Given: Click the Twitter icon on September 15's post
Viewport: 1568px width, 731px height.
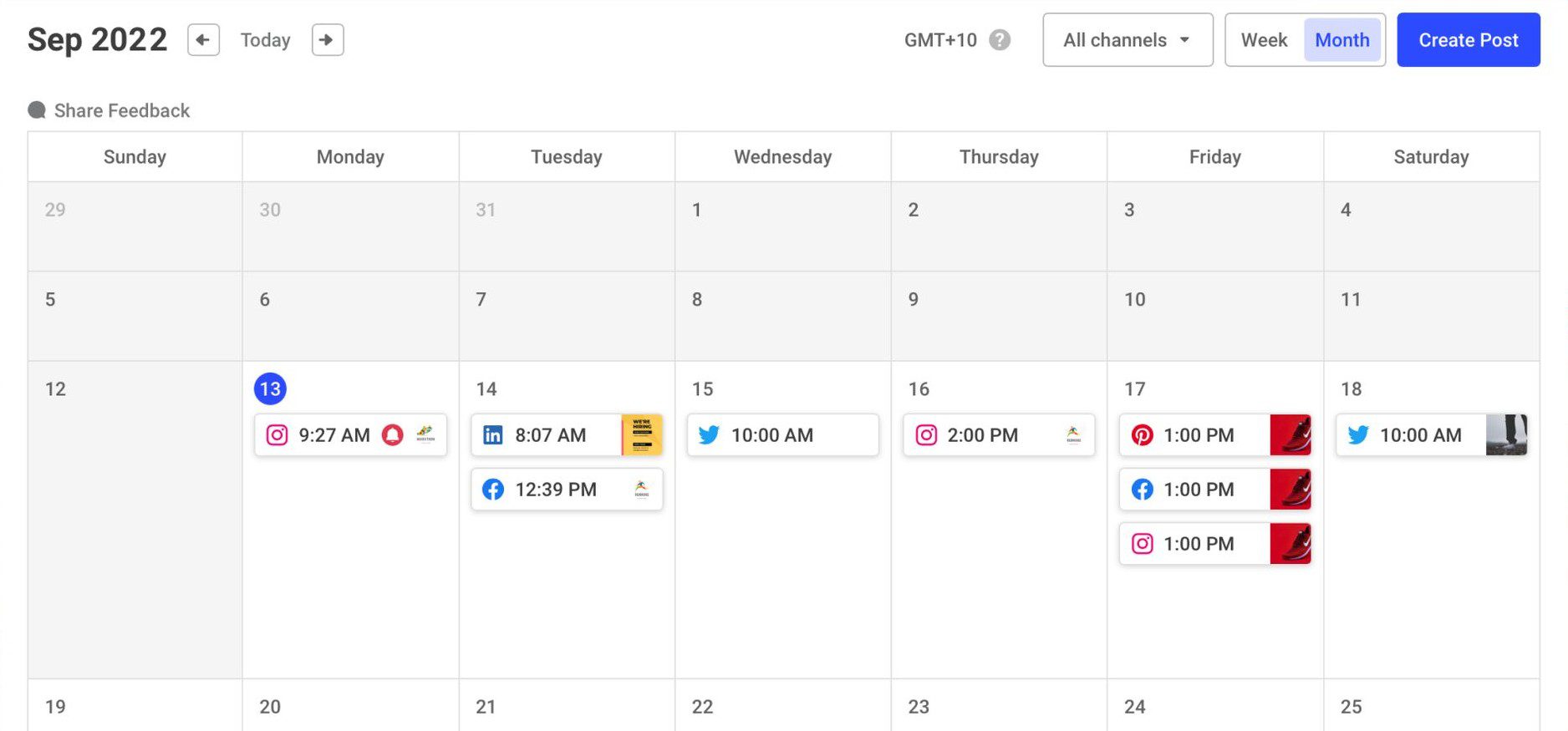Looking at the screenshot, I should point(709,434).
